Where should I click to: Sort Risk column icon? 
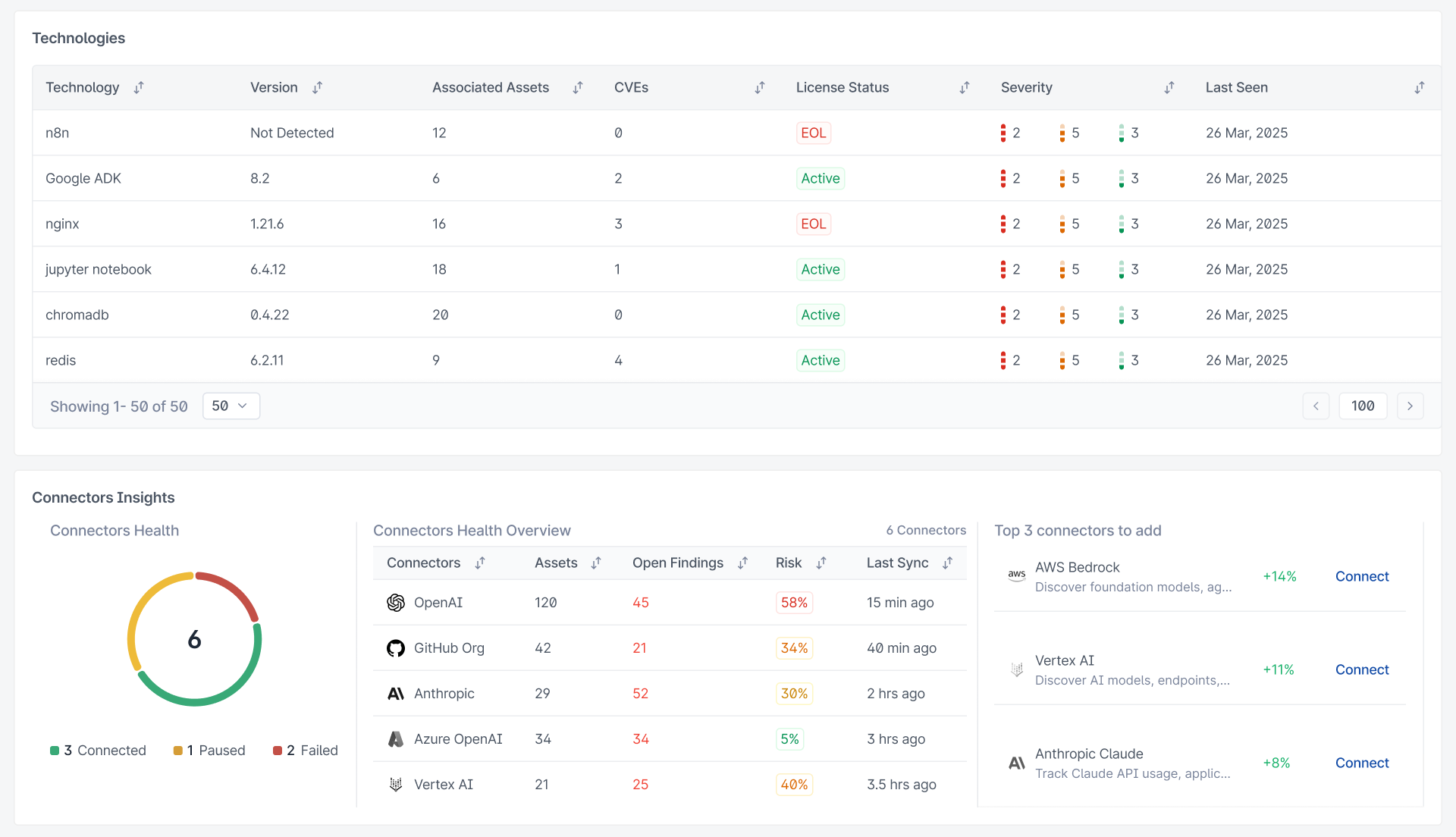(x=821, y=563)
